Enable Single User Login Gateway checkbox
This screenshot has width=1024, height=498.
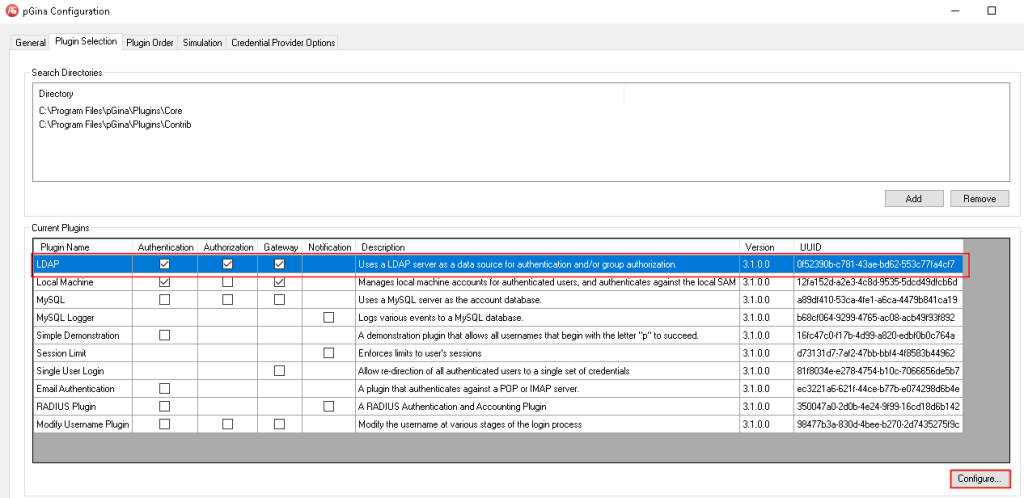(x=279, y=370)
